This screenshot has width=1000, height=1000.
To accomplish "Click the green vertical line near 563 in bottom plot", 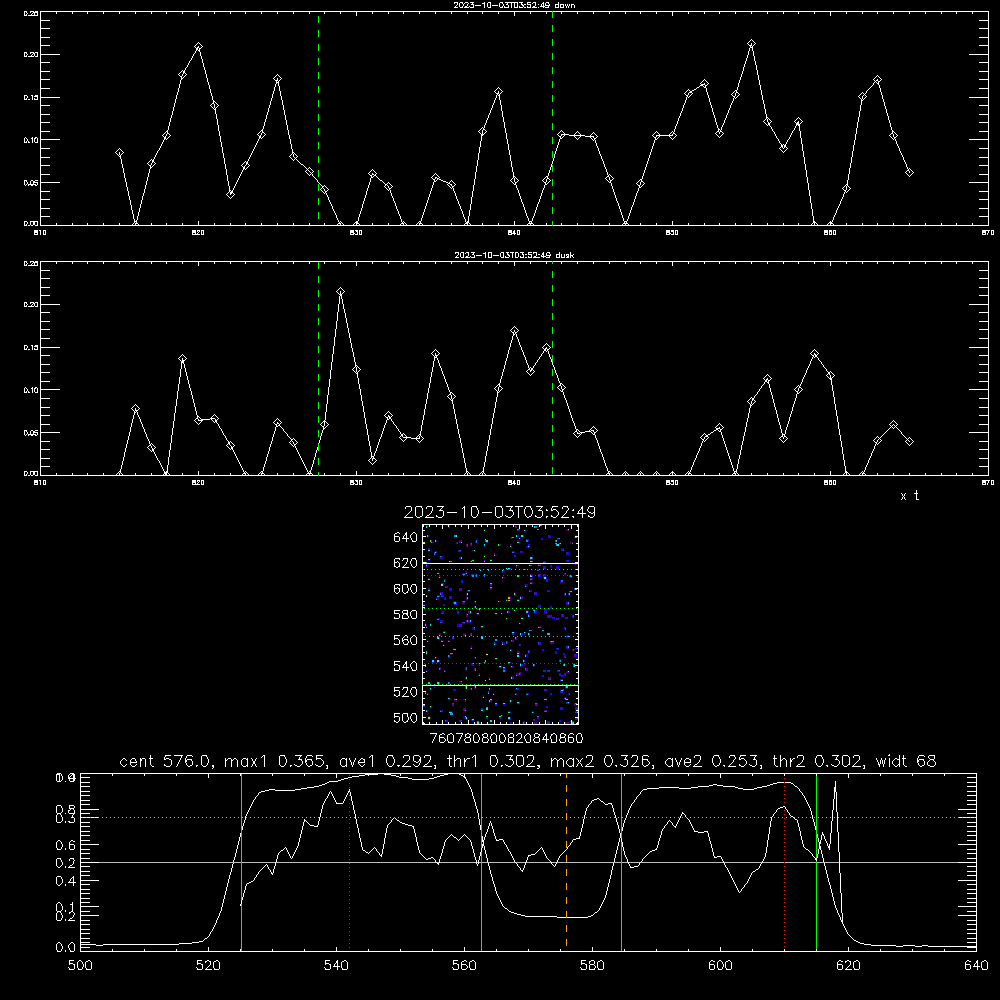I will coord(482,861).
